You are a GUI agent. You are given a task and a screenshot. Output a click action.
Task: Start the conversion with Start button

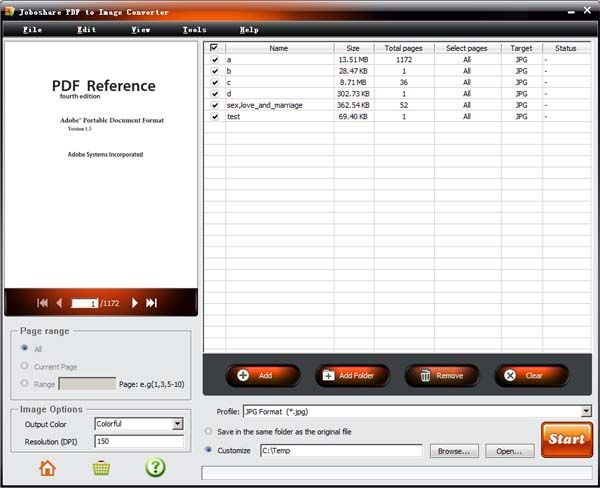[567, 439]
